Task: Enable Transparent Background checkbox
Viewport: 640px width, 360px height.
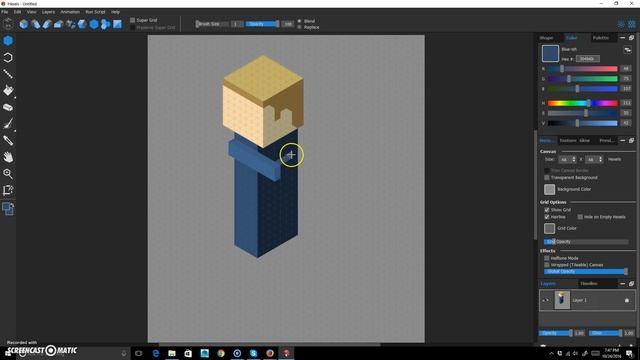Action: pos(547,178)
